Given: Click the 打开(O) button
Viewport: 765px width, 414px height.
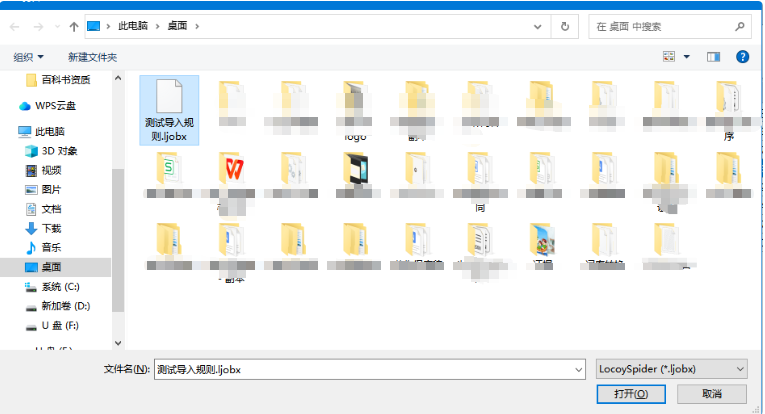Looking at the screenshot, I should click(x=631, y=394).
